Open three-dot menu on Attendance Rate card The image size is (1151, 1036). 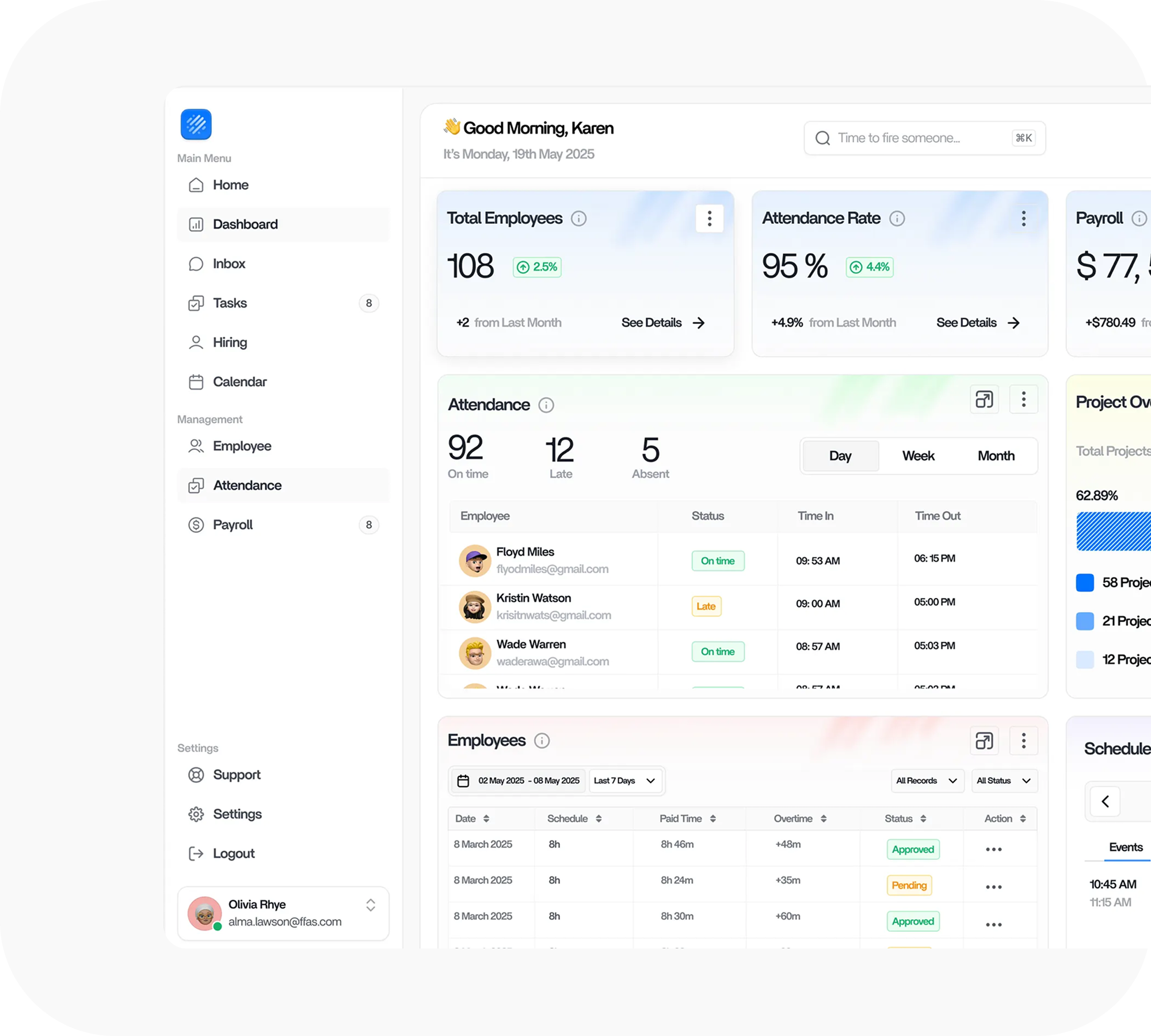[1023, 219]
